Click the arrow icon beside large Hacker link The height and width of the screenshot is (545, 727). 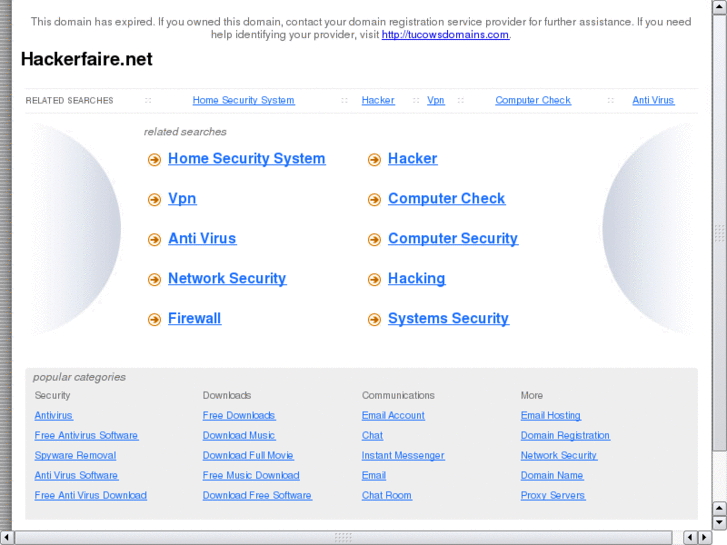tap(374, 160)
